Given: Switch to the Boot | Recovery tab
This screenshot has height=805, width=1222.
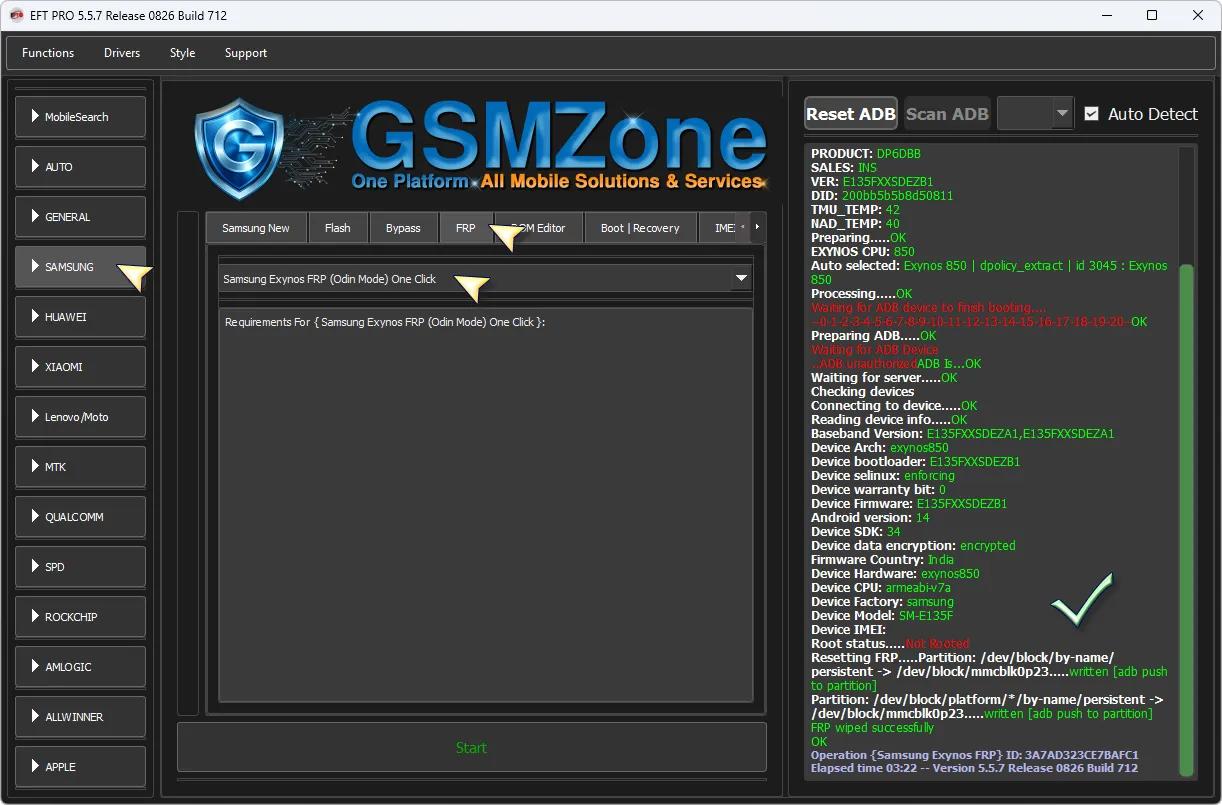Looking at the screenshot, I should pyautogui.click(x=640, y=228).
